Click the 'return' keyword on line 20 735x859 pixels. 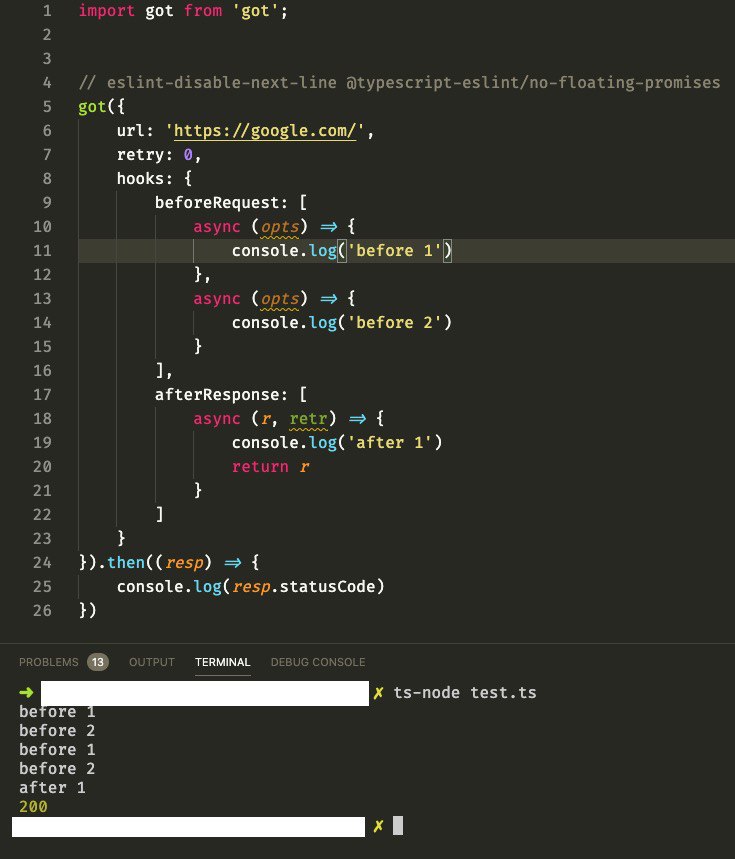(x=260, y=467)
